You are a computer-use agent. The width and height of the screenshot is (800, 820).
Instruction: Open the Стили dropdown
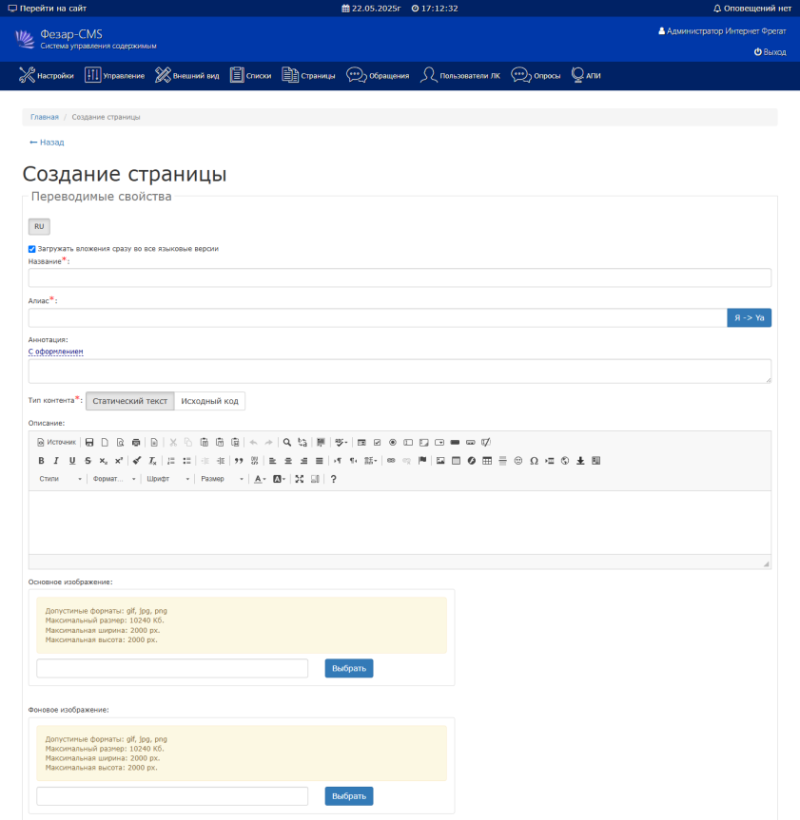[x=60, y=479]
